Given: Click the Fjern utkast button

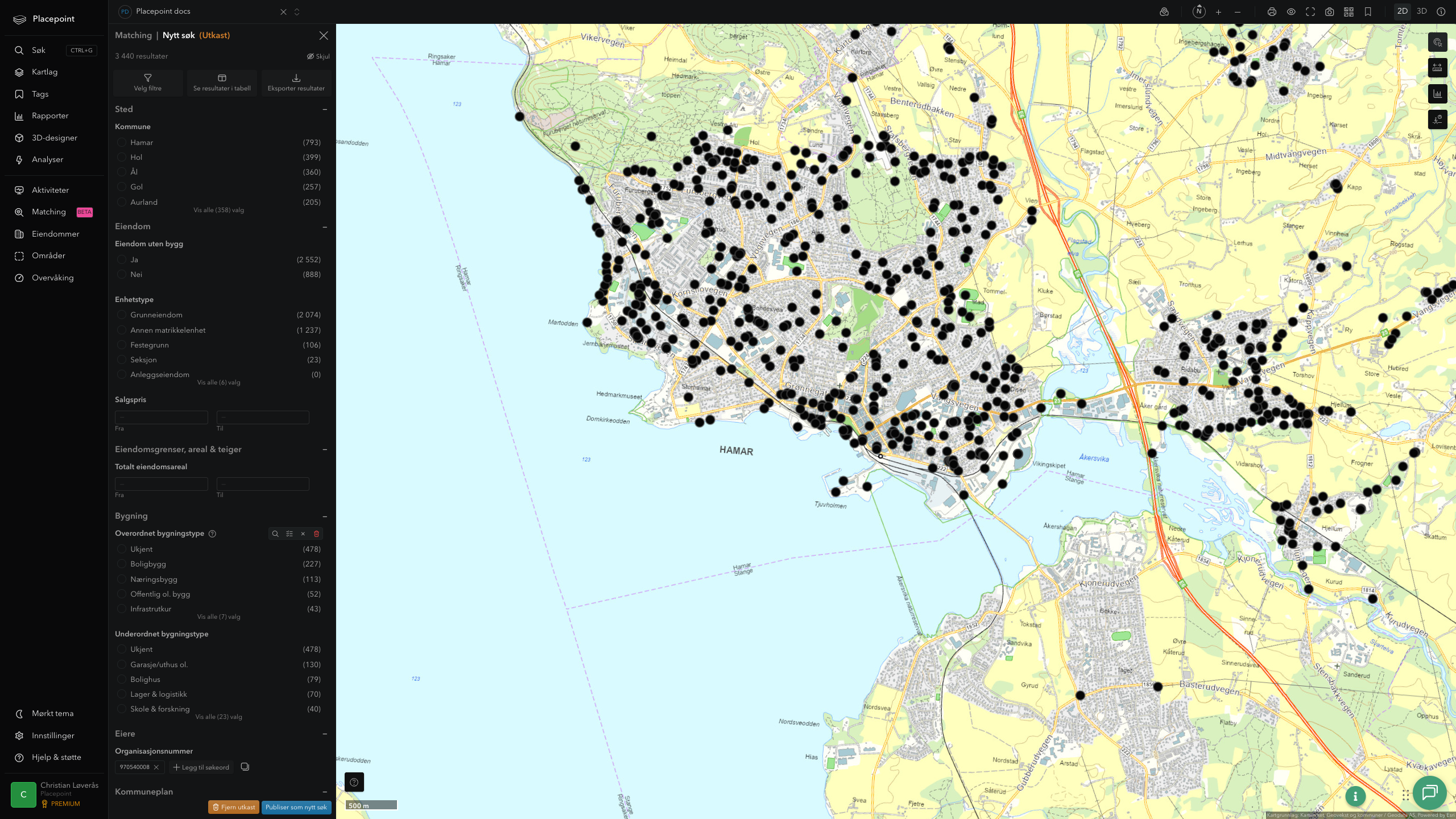Looking at the screenshot, I should click(x=234, y=807).
